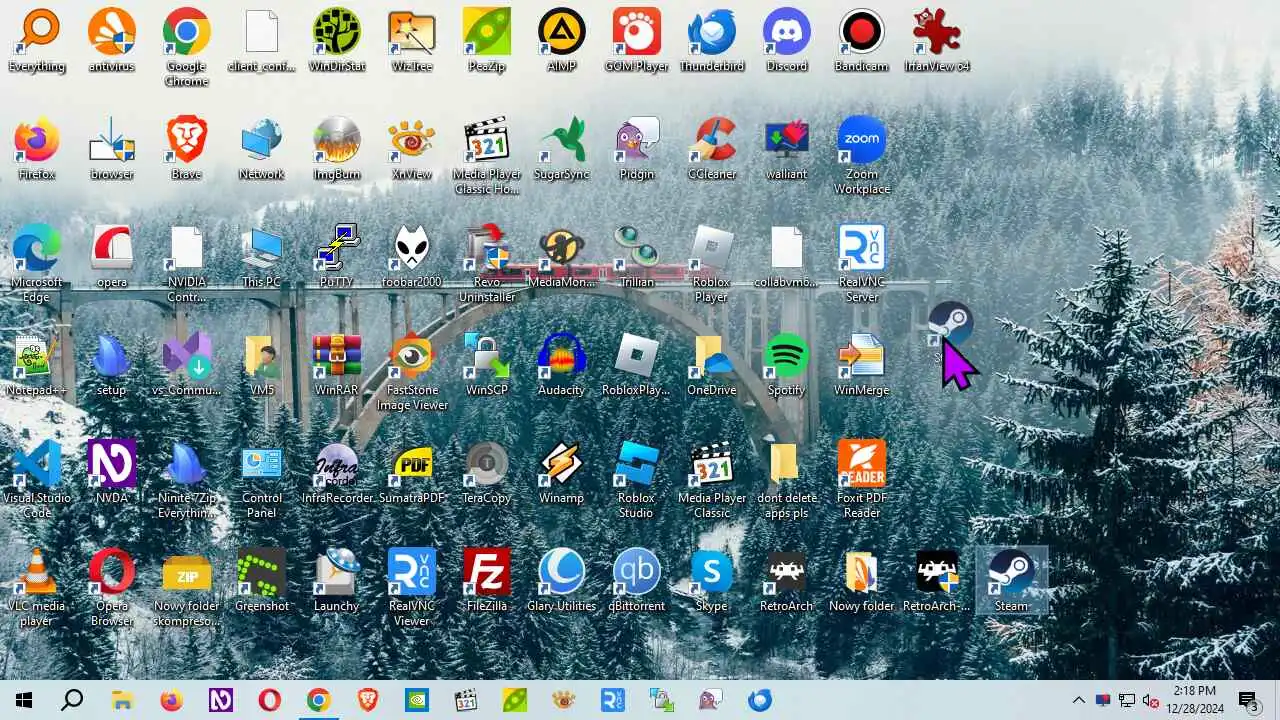Select the This PC desktop icon
This screenshot has height=720, width=1280.
coord(262,256)
